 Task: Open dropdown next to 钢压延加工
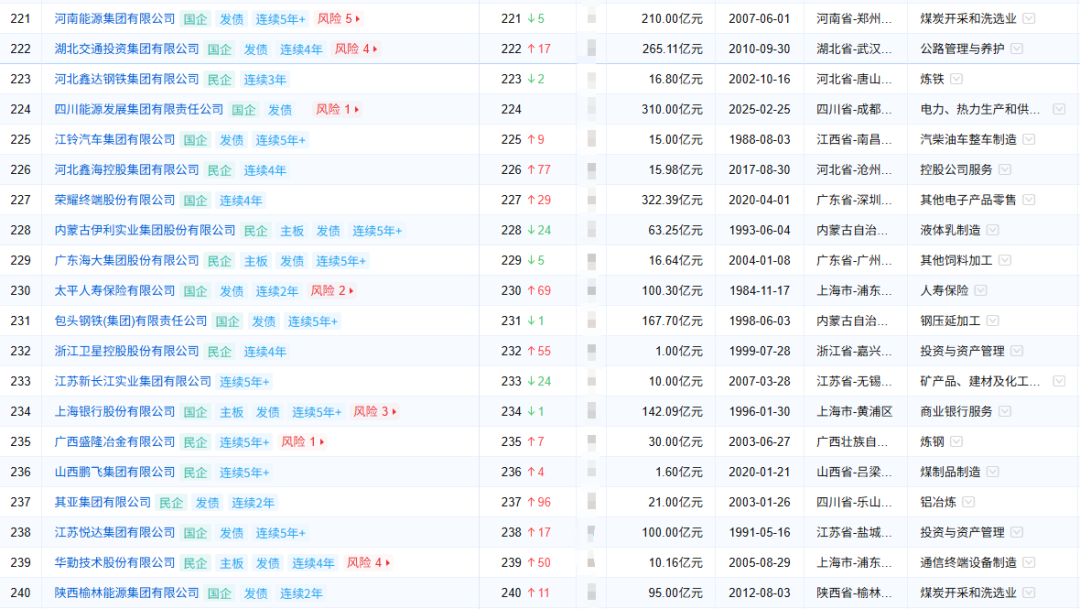pyautogui.click(x=993, y=321)
